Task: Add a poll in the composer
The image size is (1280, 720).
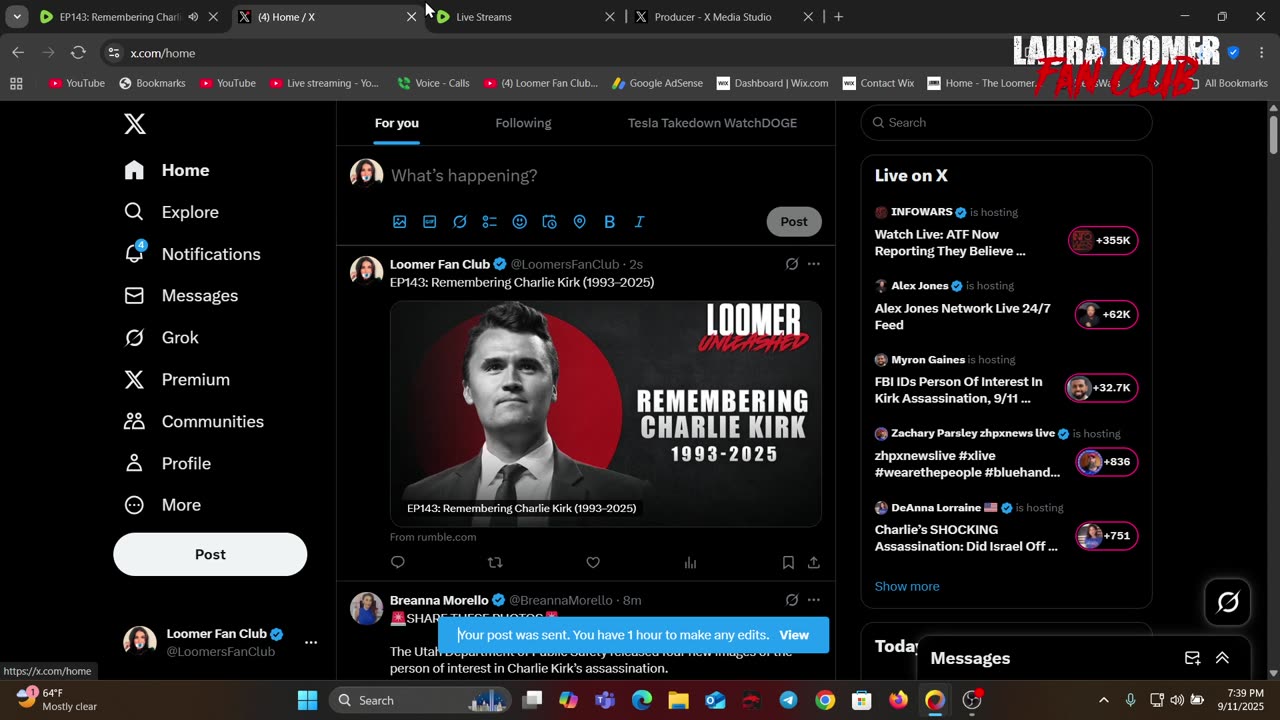Action: click(x=490, y=222)
